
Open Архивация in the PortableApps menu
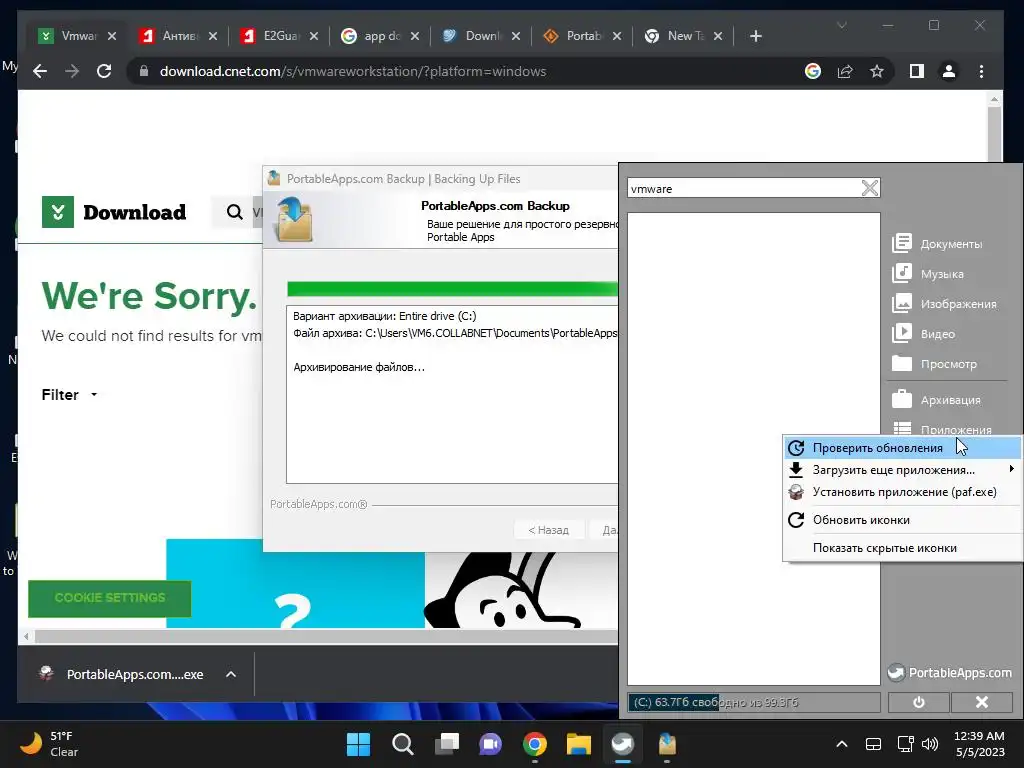(936, 400)
